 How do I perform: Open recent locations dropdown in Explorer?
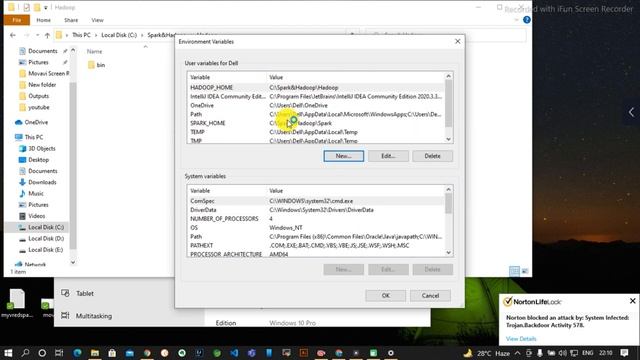pos(38,35)
